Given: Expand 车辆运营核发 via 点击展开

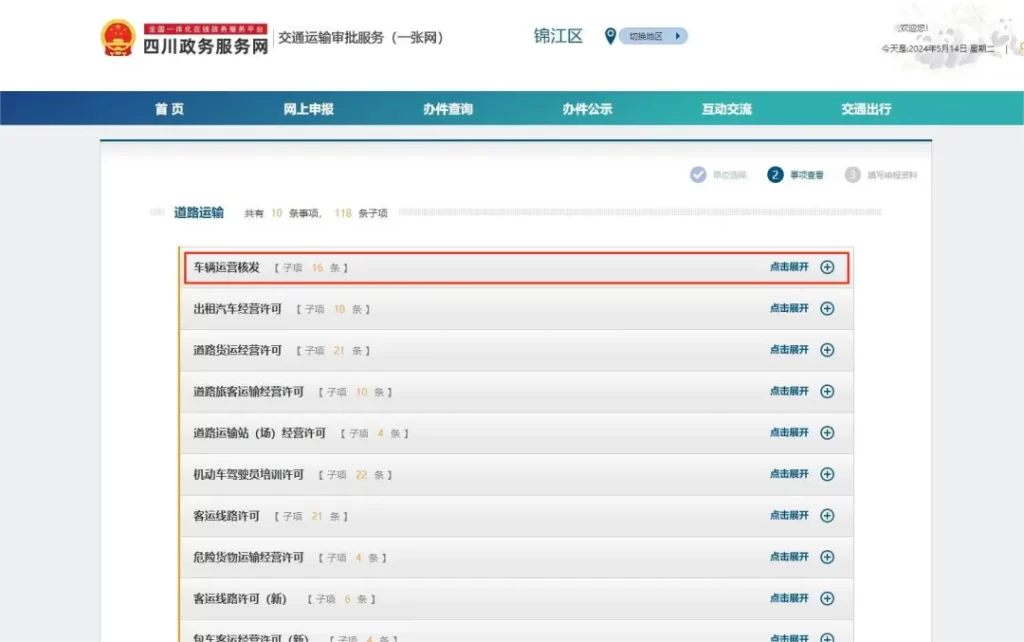Looking at the screenshot, I should pos(789,267).
